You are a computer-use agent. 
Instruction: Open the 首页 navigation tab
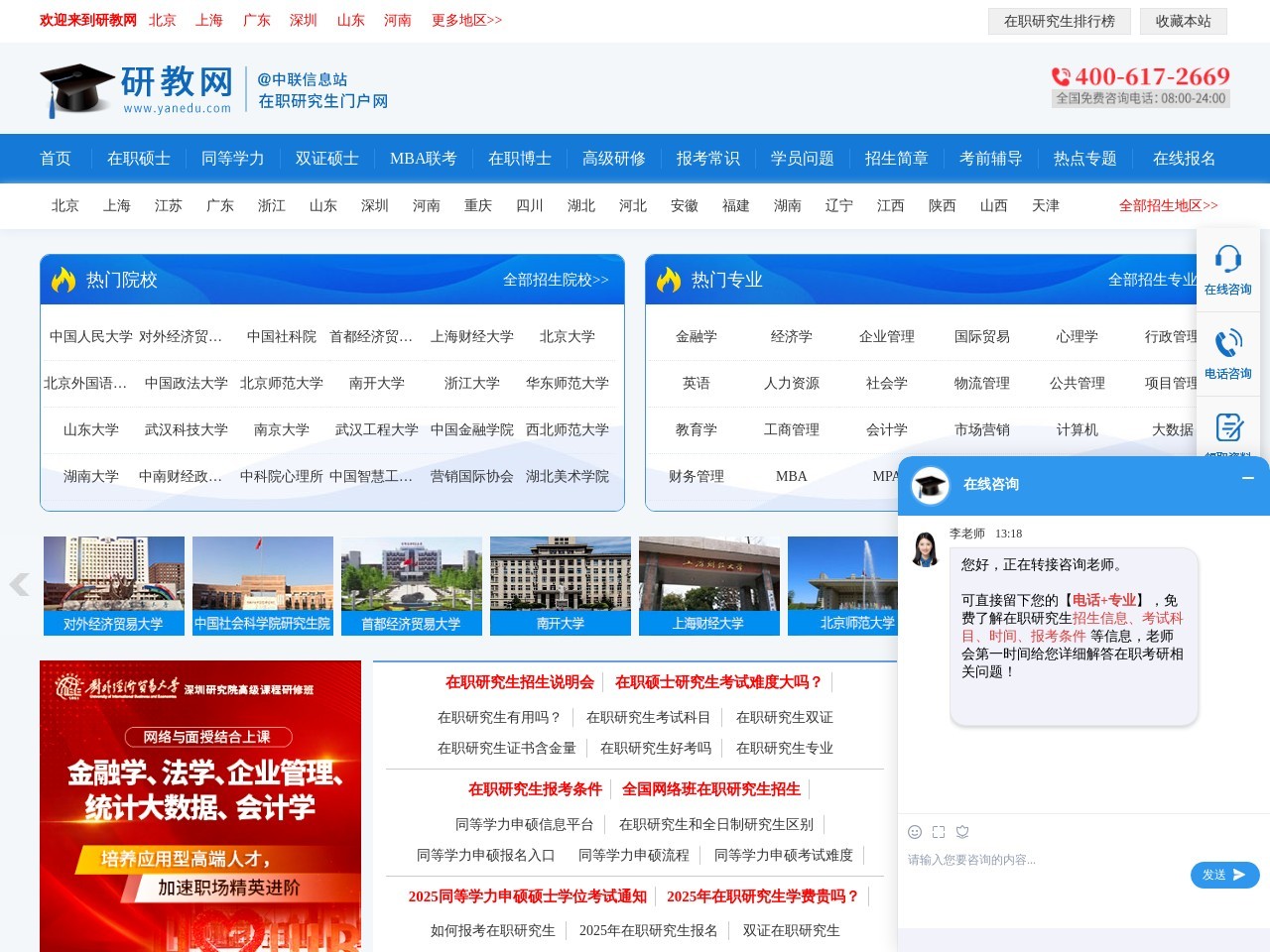tap(56, 159)
